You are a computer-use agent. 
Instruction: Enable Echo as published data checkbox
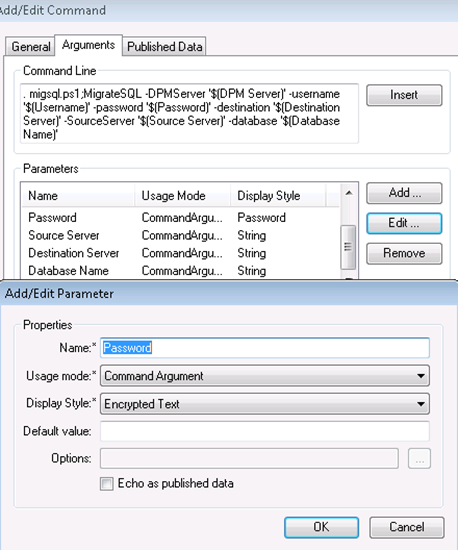107,484
